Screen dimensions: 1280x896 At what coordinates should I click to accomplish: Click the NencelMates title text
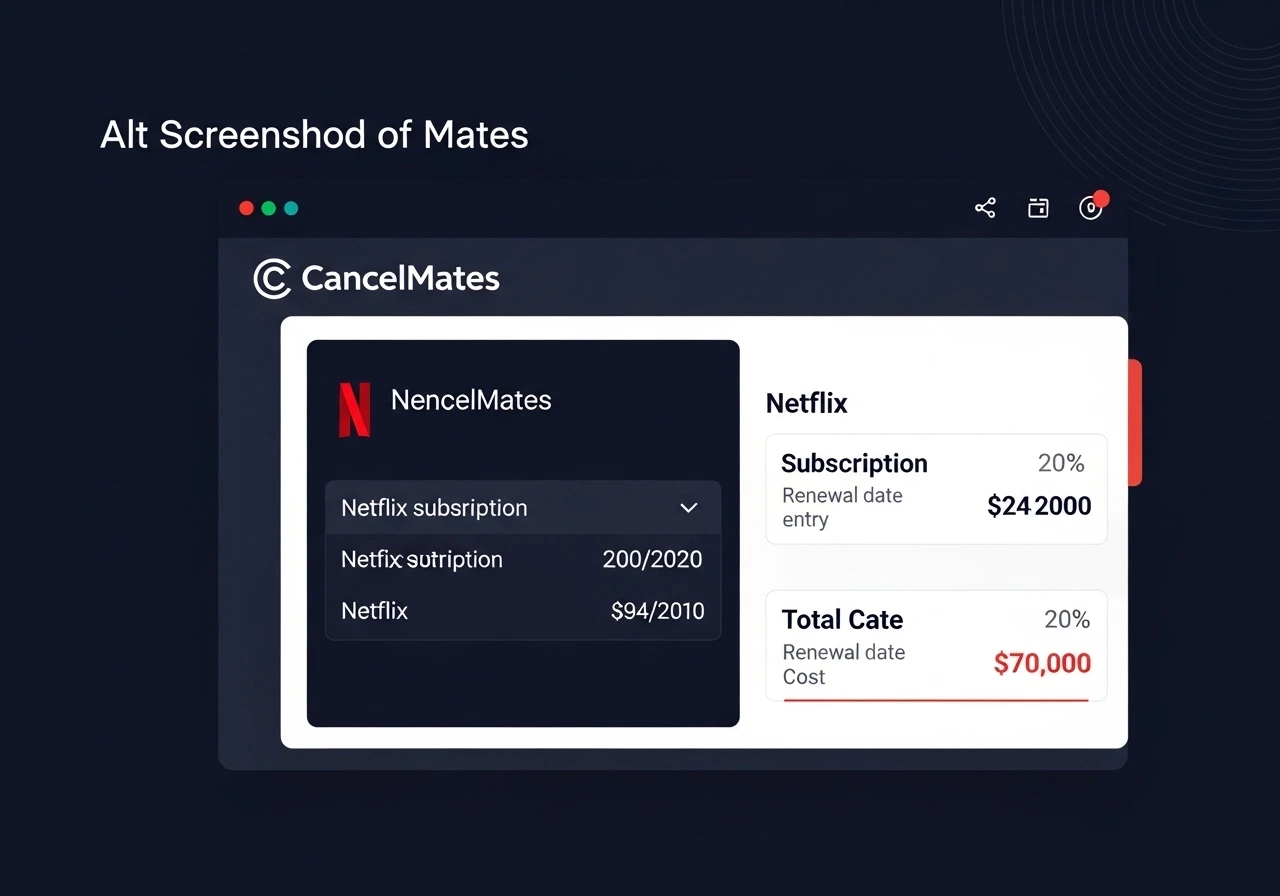pos(471,400)
